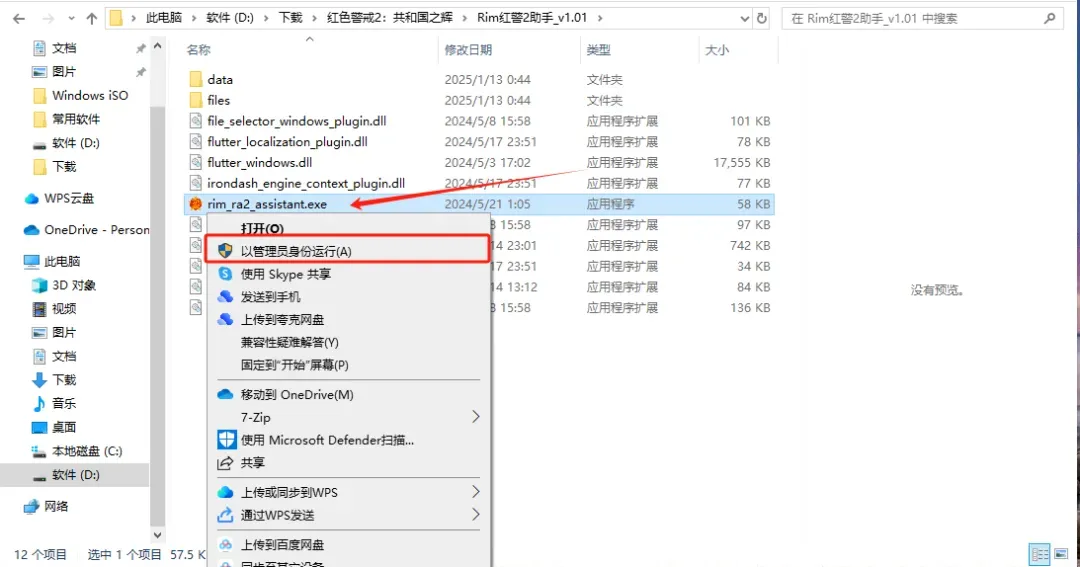Click the rim_ra2_assistant.exe application icon
The width and height of the screenshot is (1080, 567).
(x=196, y=204)
